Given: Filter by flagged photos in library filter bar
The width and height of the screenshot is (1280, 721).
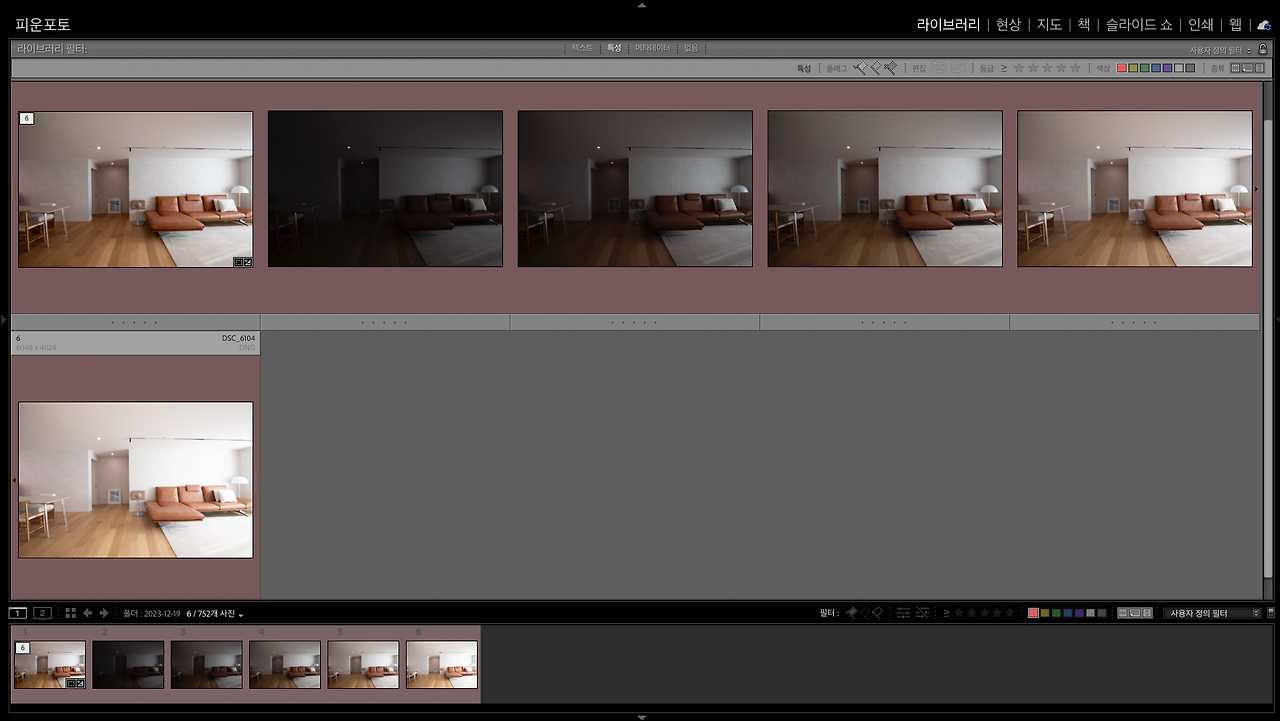Looking at the screenshot, I should pyautogui.click(x=860, y=68).
